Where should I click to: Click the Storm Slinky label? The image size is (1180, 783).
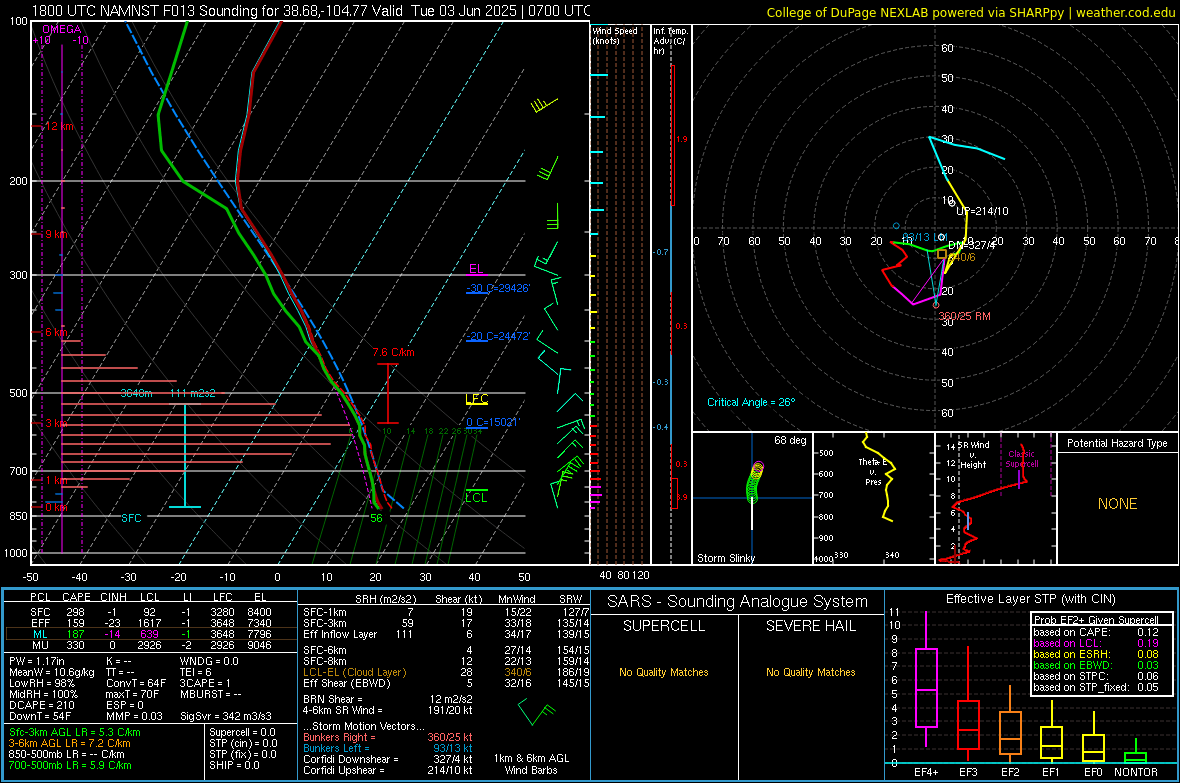725,558
